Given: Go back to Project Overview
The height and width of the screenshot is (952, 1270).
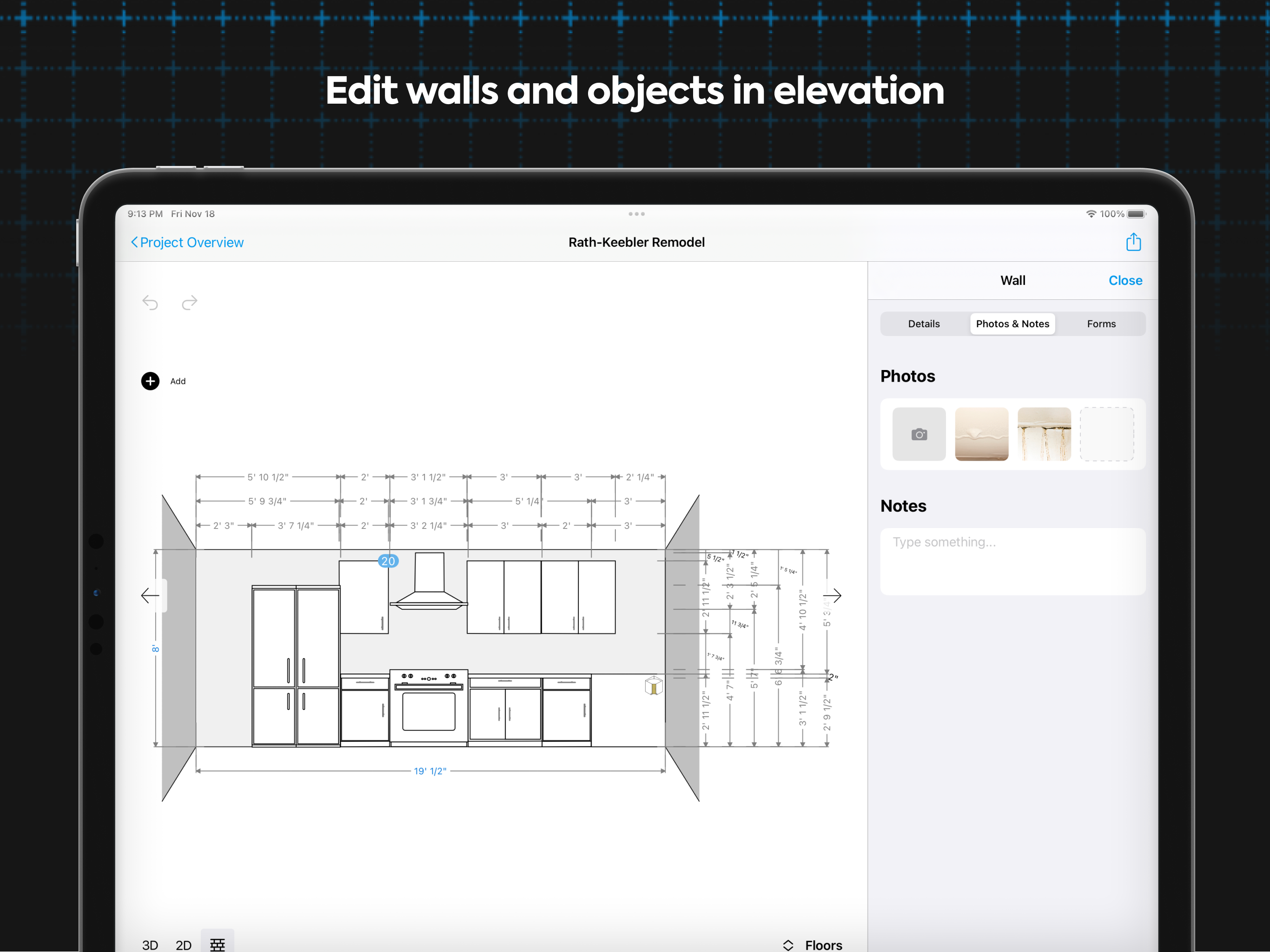Looking at the screenshot, I should [x=187, y=242].
